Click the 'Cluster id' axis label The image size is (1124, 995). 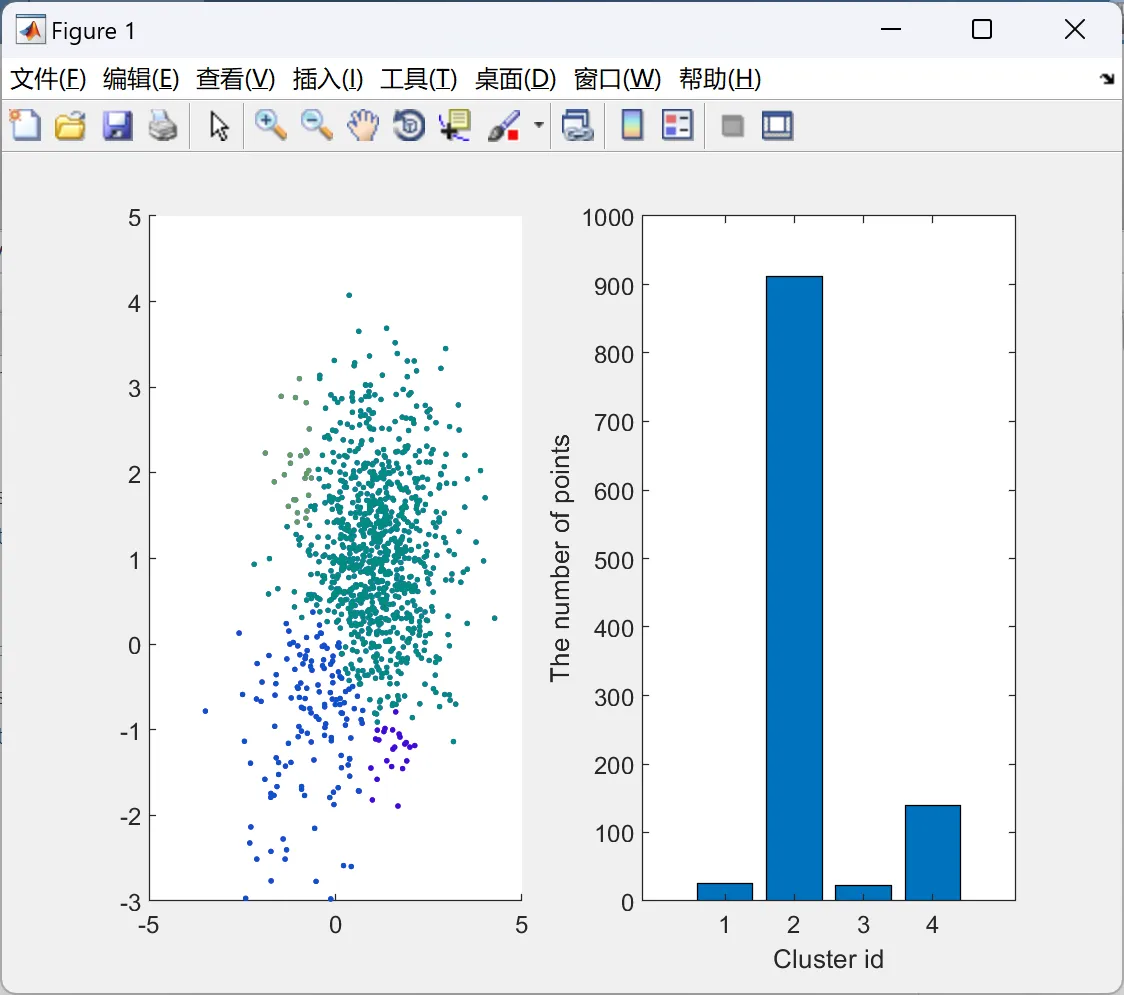click(828, 959)
